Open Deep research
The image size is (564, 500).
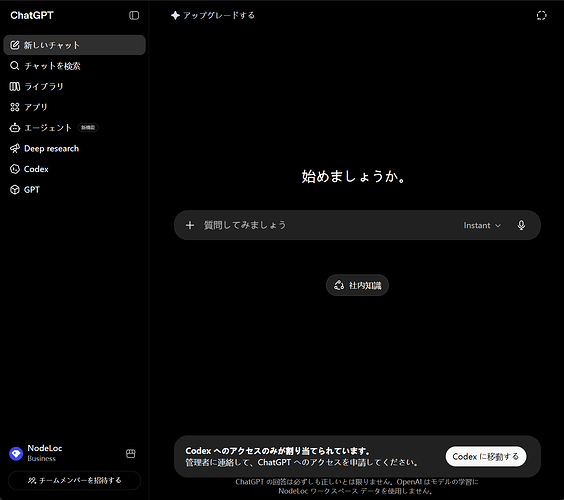[x=74, y=149]
